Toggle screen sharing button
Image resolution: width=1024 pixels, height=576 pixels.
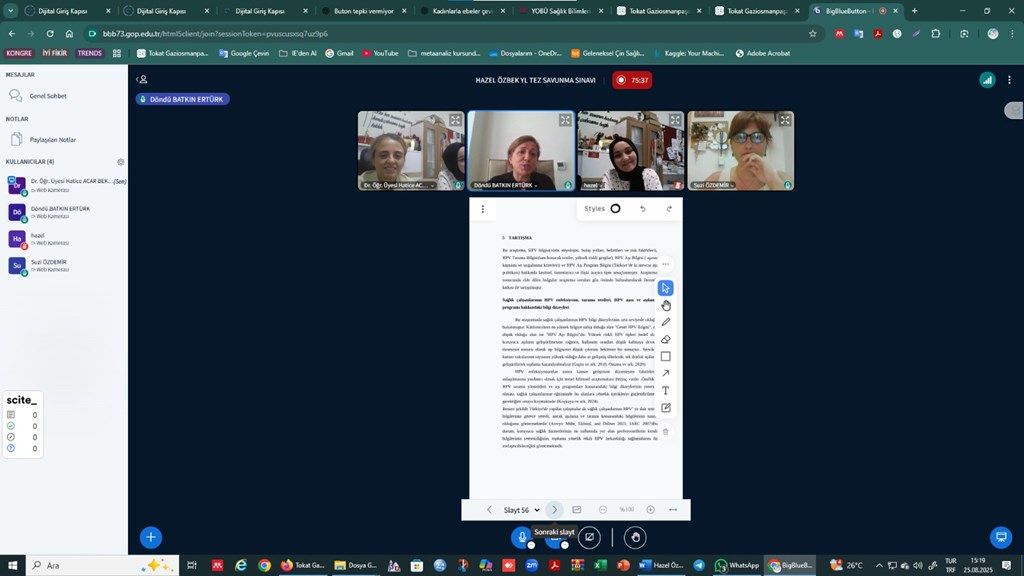pyautogui.click(x=590, y=538)
